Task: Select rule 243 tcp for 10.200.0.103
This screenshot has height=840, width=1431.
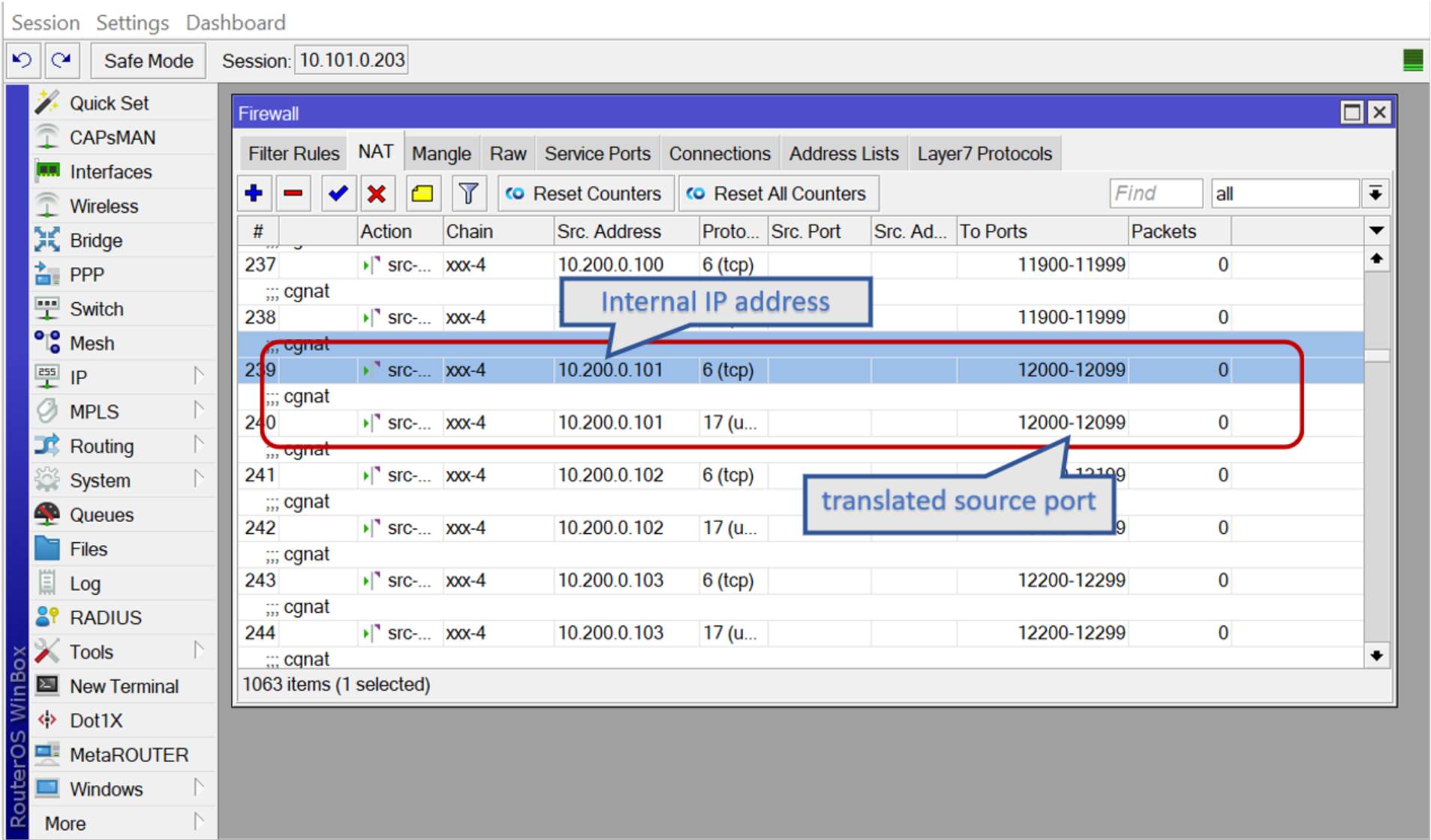Action: [800, 580]
